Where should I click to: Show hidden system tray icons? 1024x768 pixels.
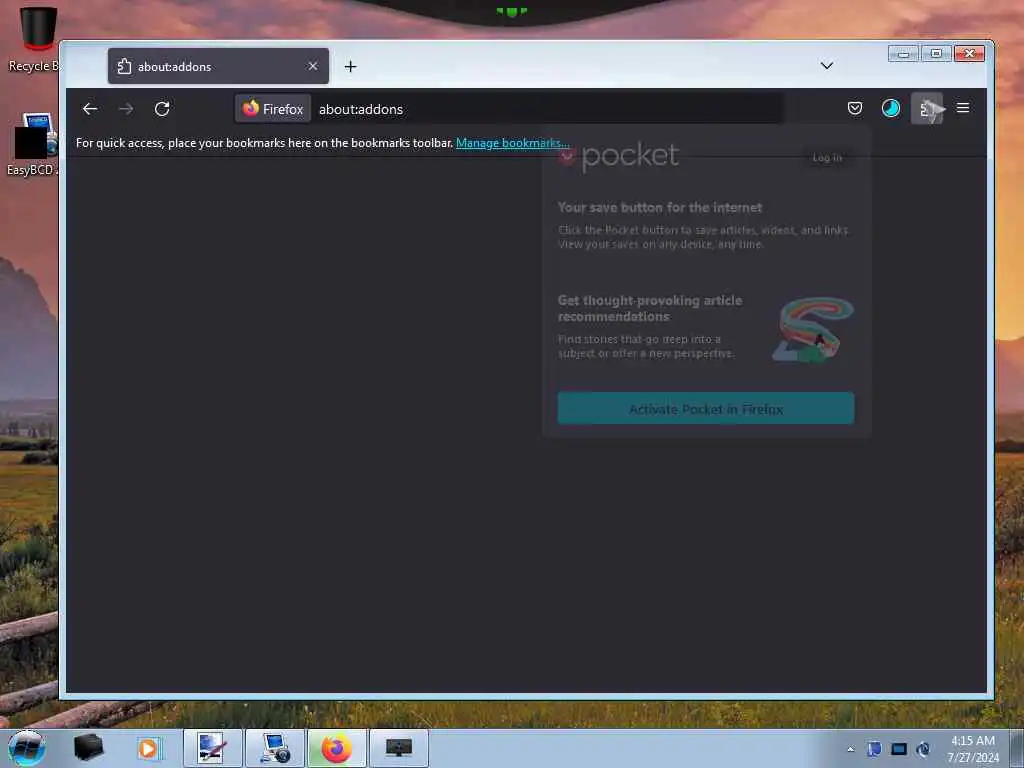pyautogui.click(x=850, y=749)
